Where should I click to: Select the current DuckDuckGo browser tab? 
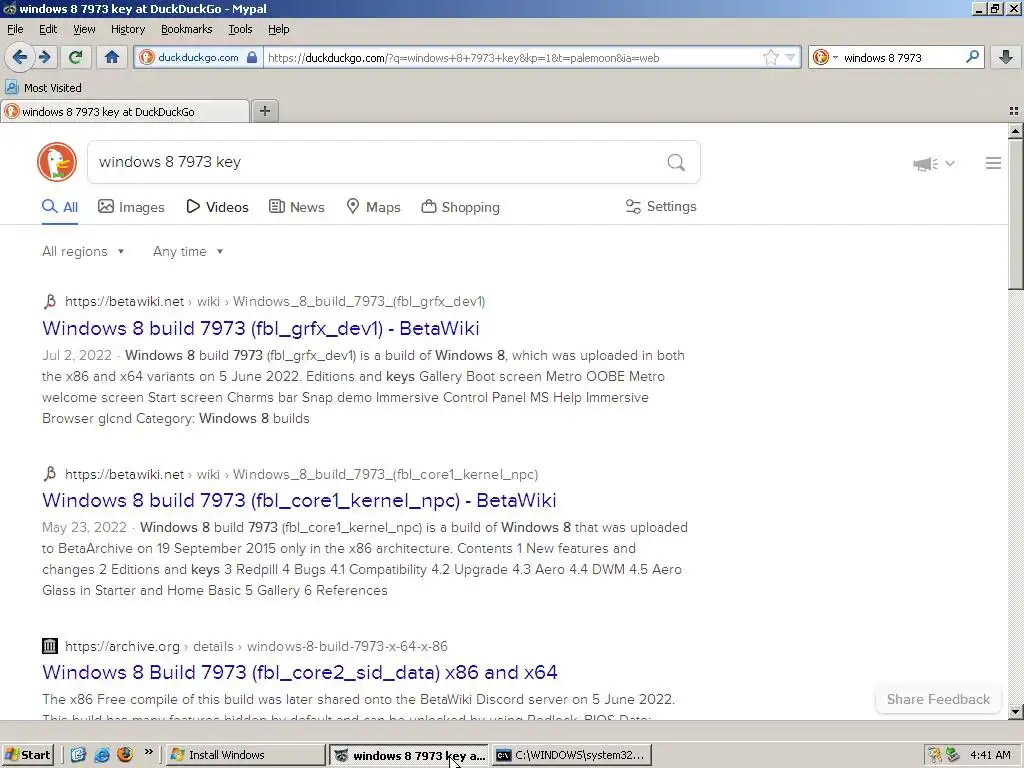tap(125, 112)
